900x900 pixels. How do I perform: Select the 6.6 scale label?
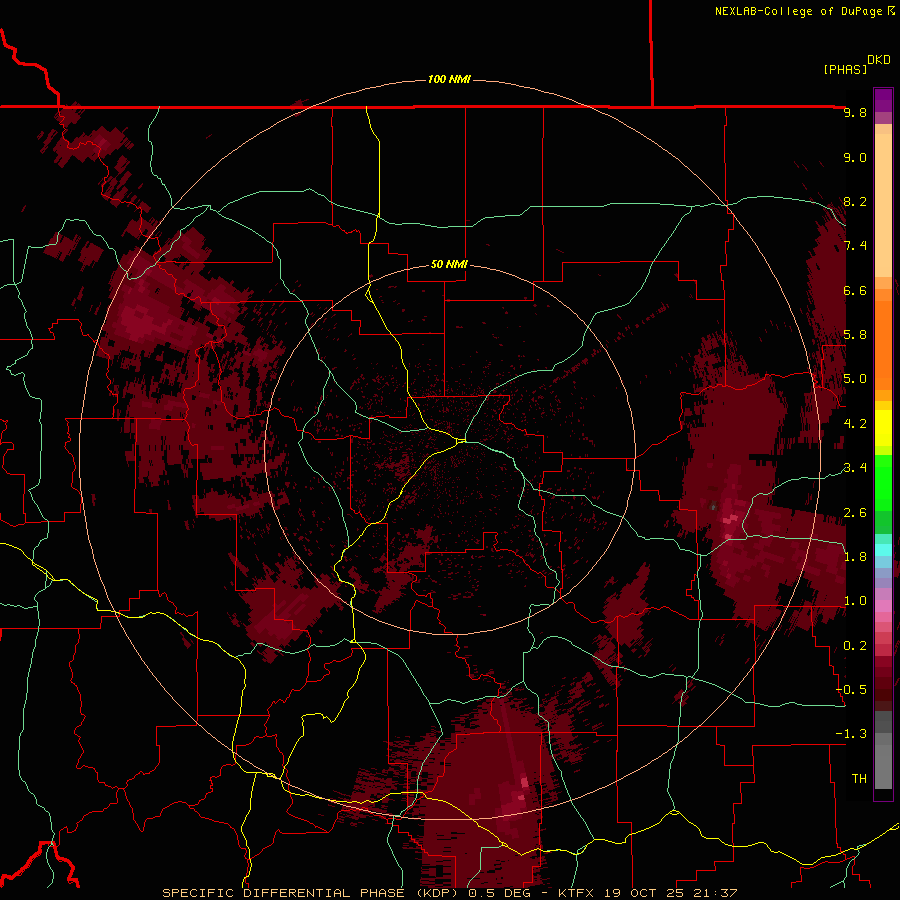(x=855, y=290)
